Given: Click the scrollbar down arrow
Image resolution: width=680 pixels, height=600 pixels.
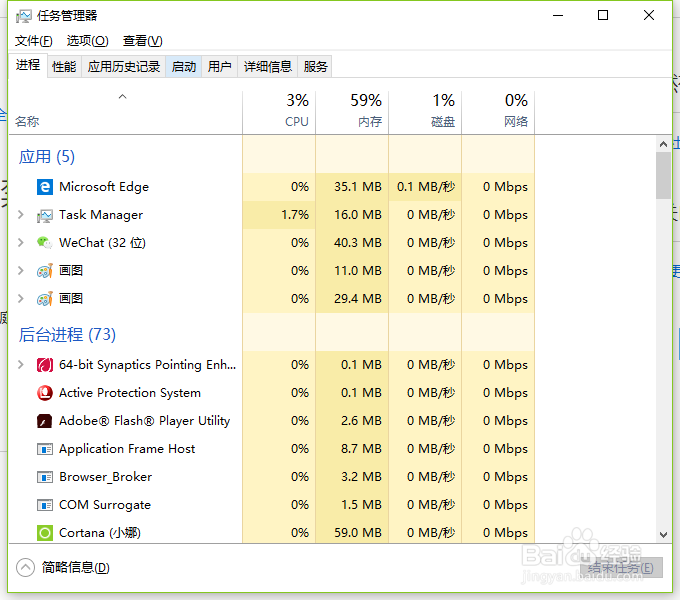Looking at the screenshot, I should (x=663, y=535).
